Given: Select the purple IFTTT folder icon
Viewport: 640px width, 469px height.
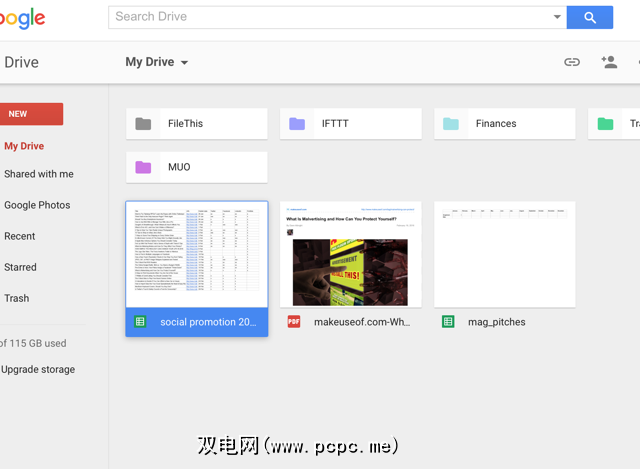Looking at the screenshot, I should [297, 124].
